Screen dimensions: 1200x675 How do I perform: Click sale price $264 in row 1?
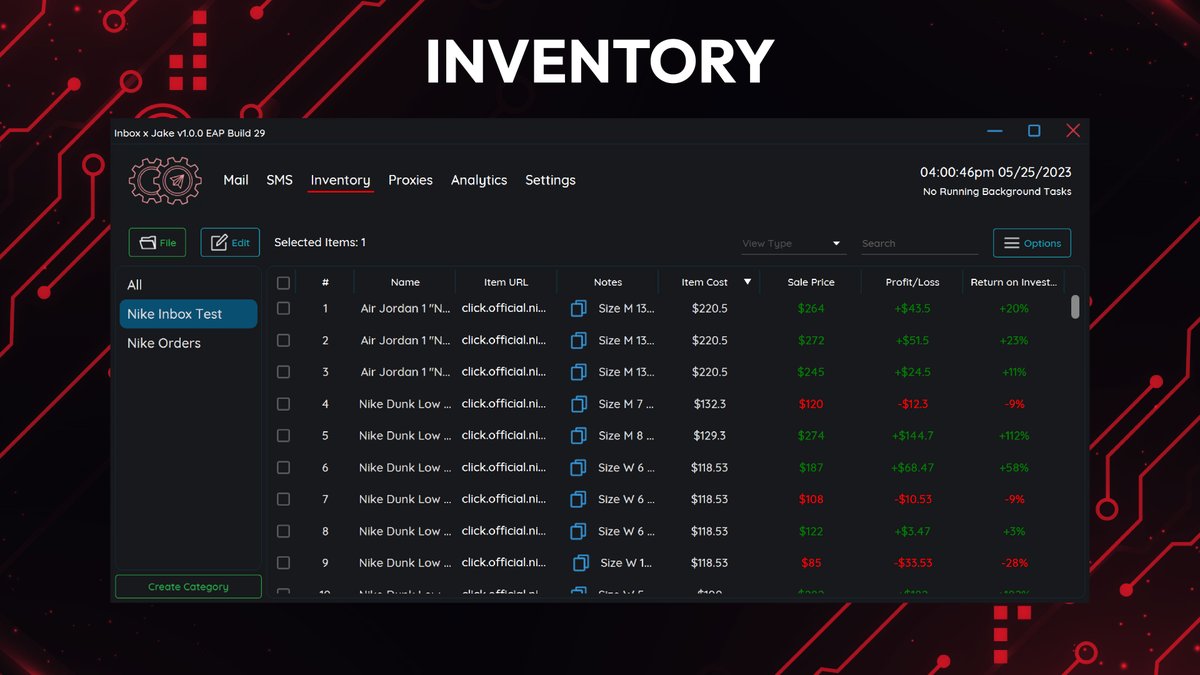[811, 309]
